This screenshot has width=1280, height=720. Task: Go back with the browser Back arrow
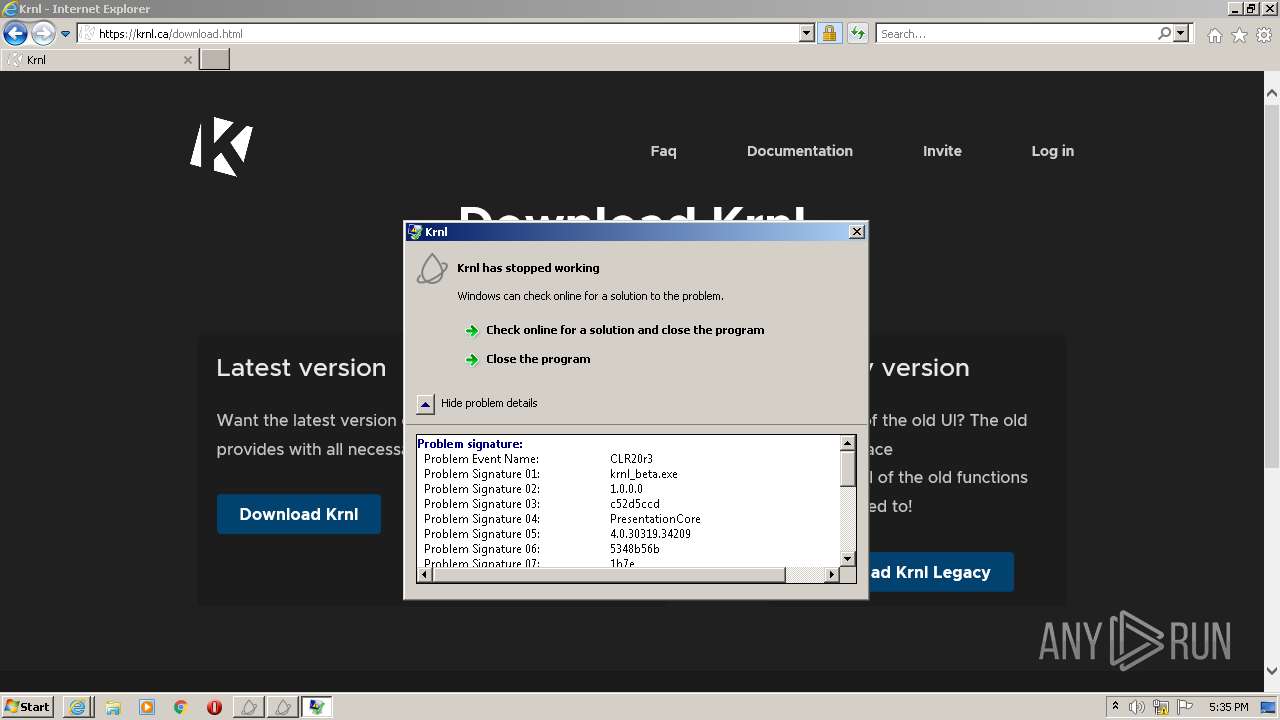pos(15,34)
